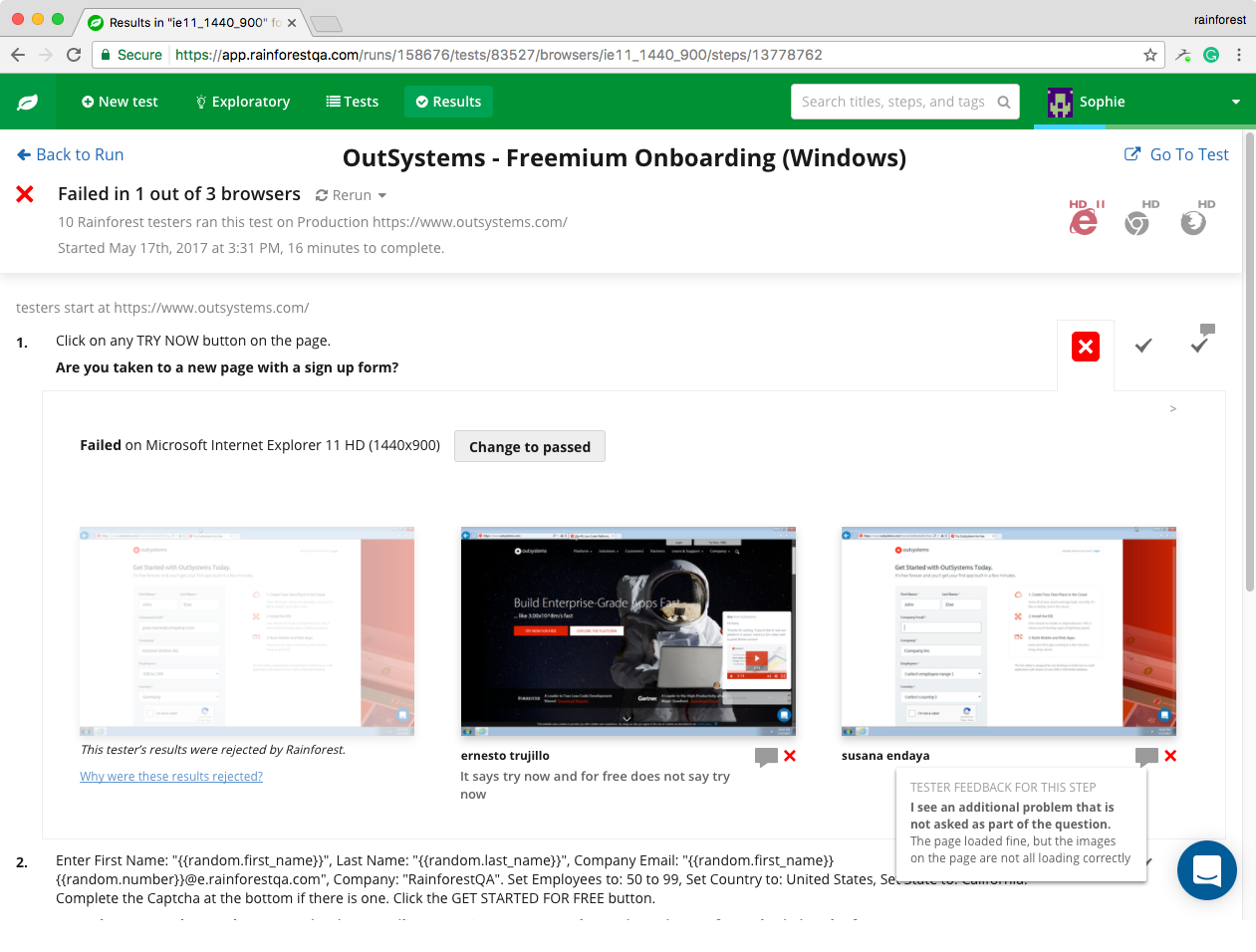Collapse panel using the small chevron arrow
Image resolution: width=1256 pixels, height=952 pixels.
point(1173,409)
